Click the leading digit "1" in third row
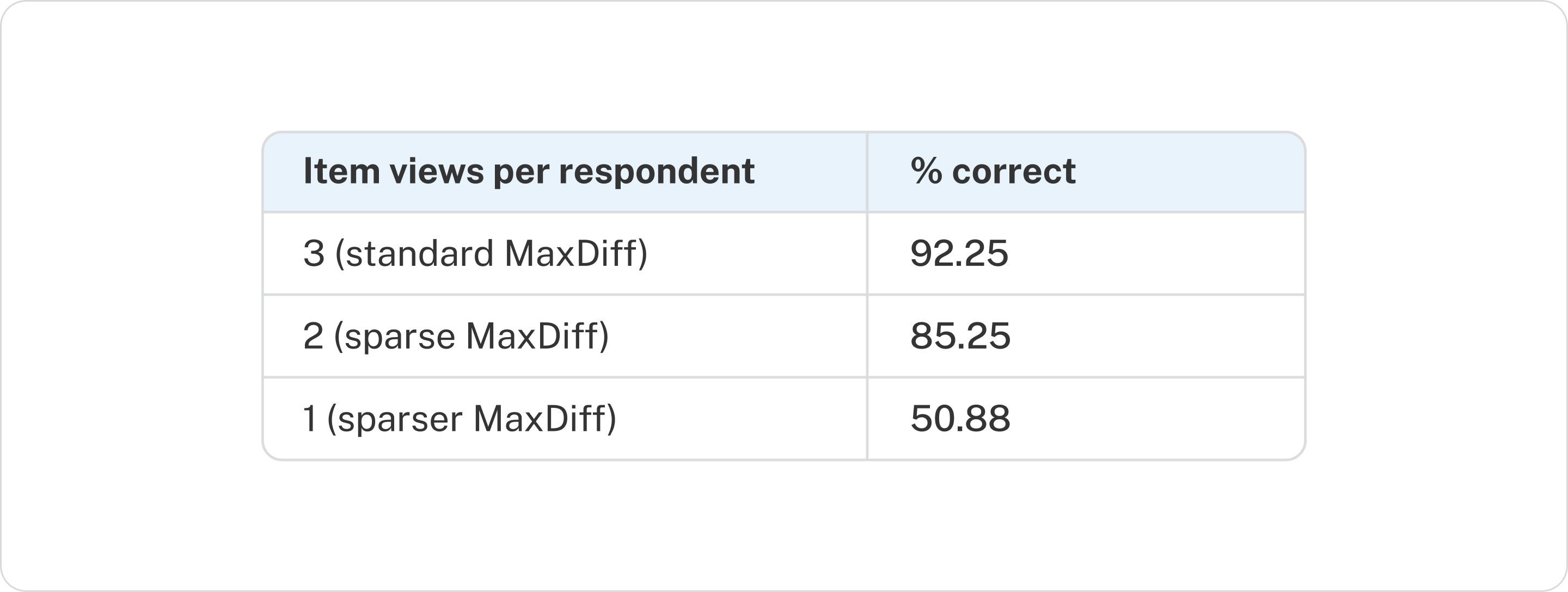The width and height of the screenshot is (1568, 592). coord(310,419)
